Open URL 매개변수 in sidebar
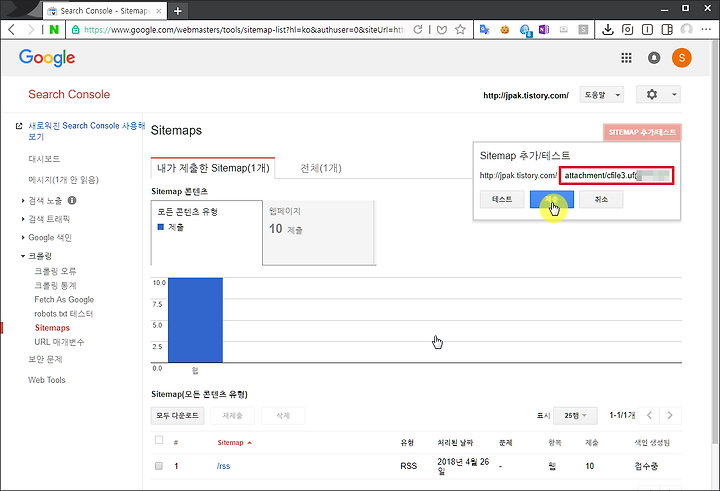 pos(59,342)
